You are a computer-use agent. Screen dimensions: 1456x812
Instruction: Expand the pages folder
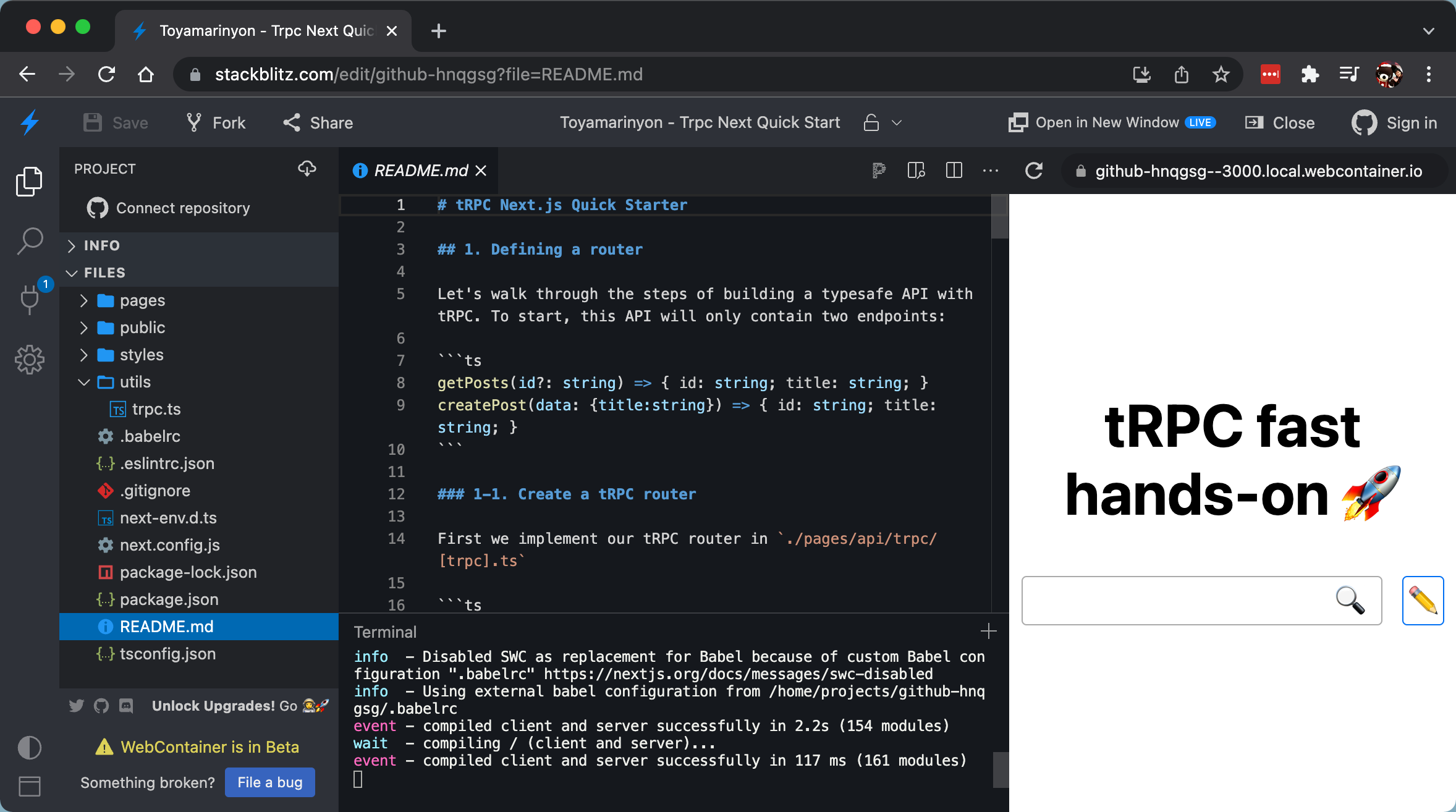pyautogui.click(x=142, y=300)
